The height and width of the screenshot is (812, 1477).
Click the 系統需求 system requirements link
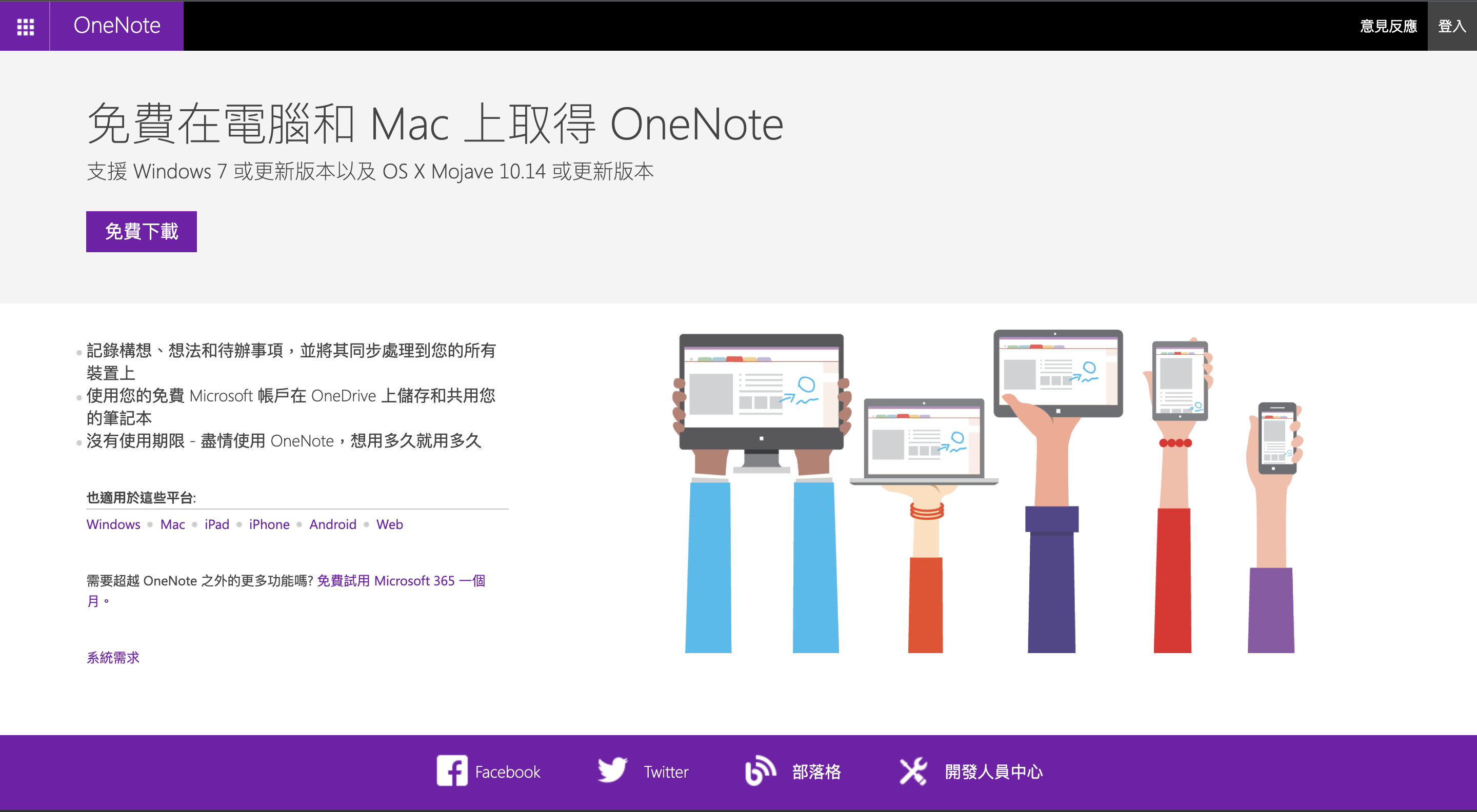112,656
